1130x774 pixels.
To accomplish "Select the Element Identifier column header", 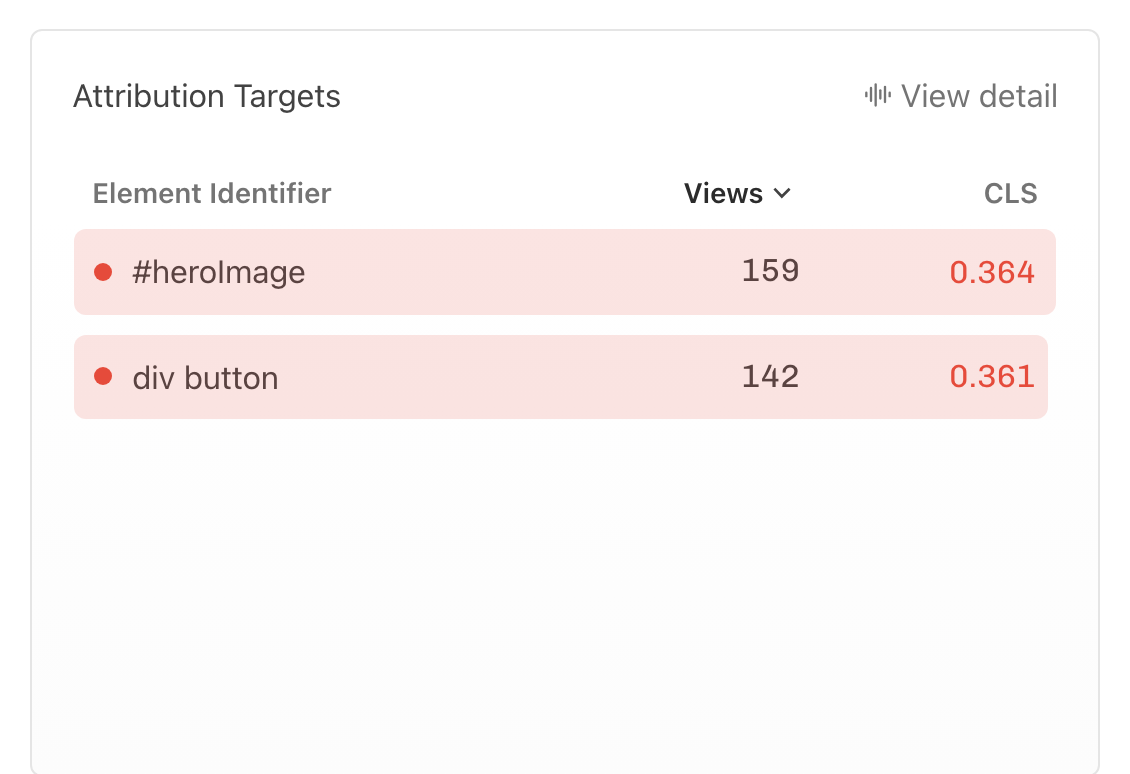I will coord(211,193).
